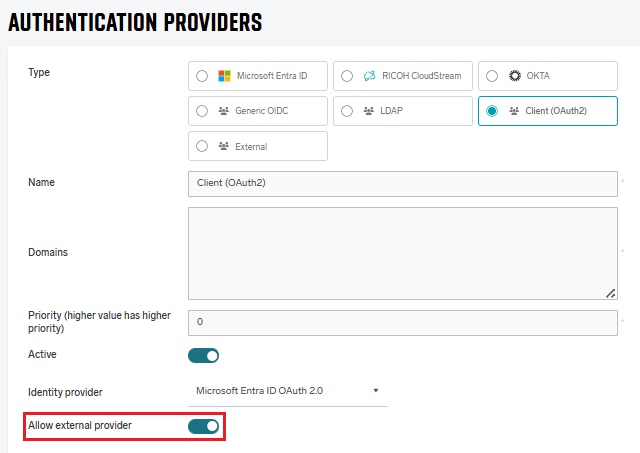Click the Domains textarea resize handle
The width and height of the screenshot is (640, 453).
coord(610,293)
